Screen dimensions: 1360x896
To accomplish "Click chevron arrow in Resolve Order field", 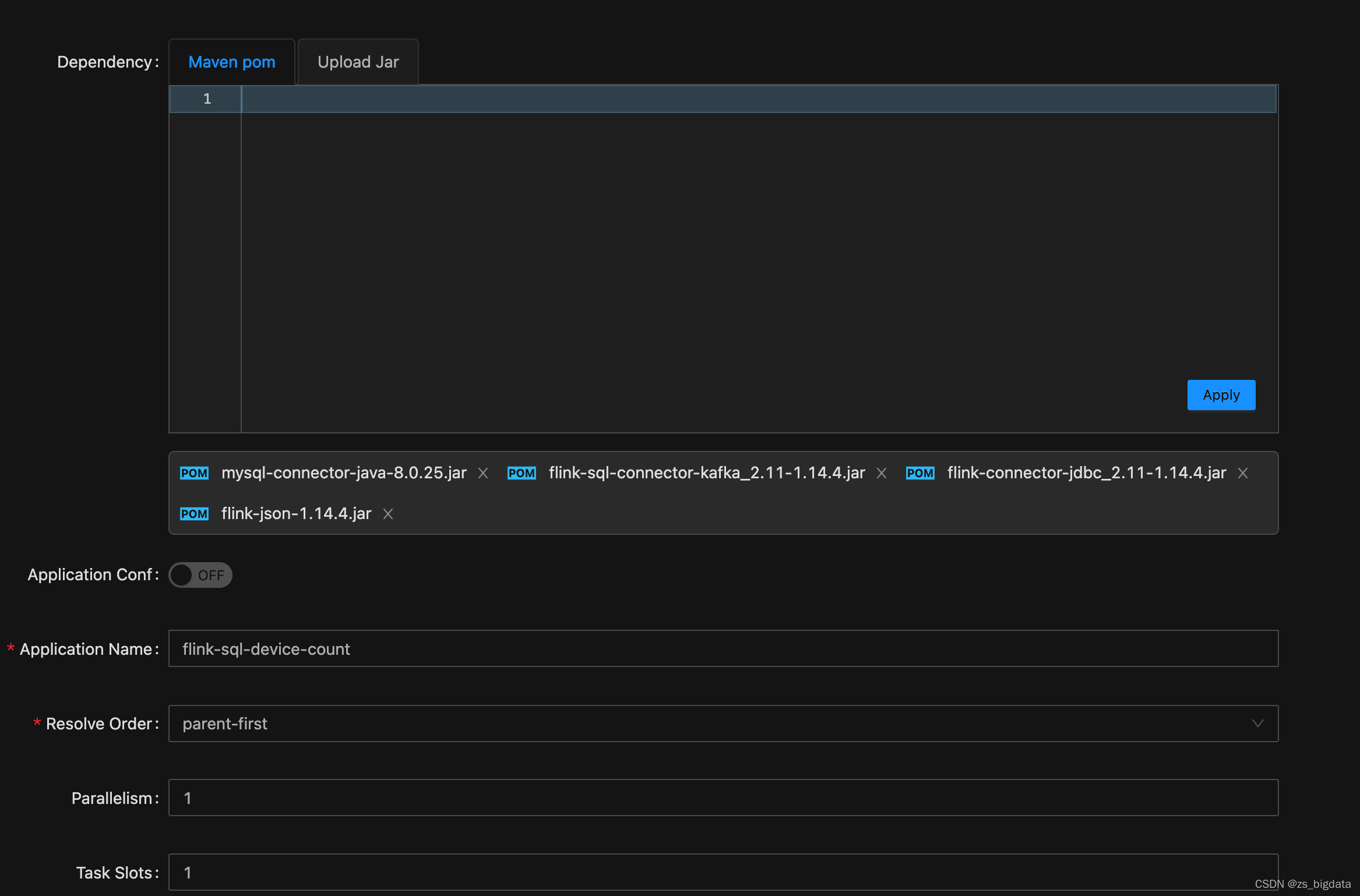I will [1257, 724].
